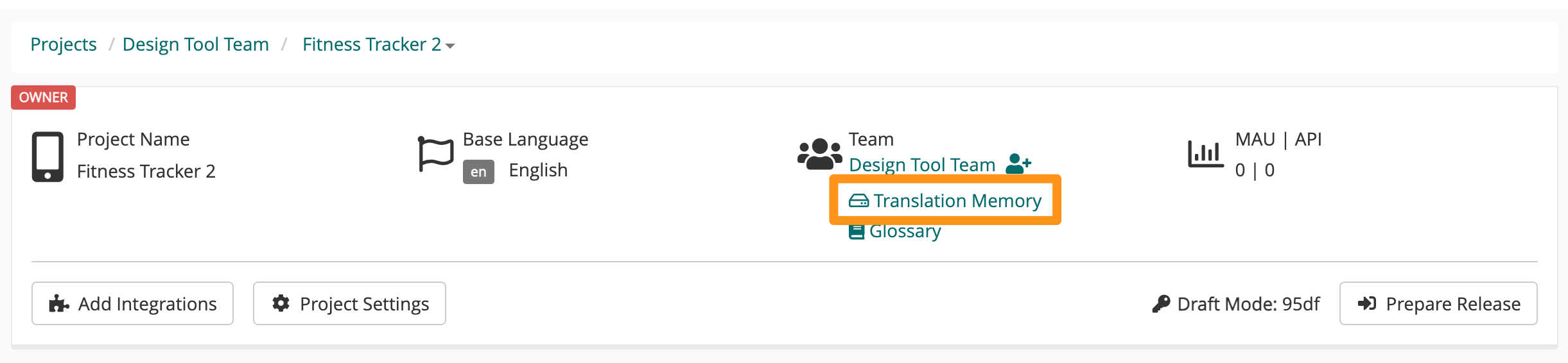Click the MAU bar chart icon

tap(1206, 154)
